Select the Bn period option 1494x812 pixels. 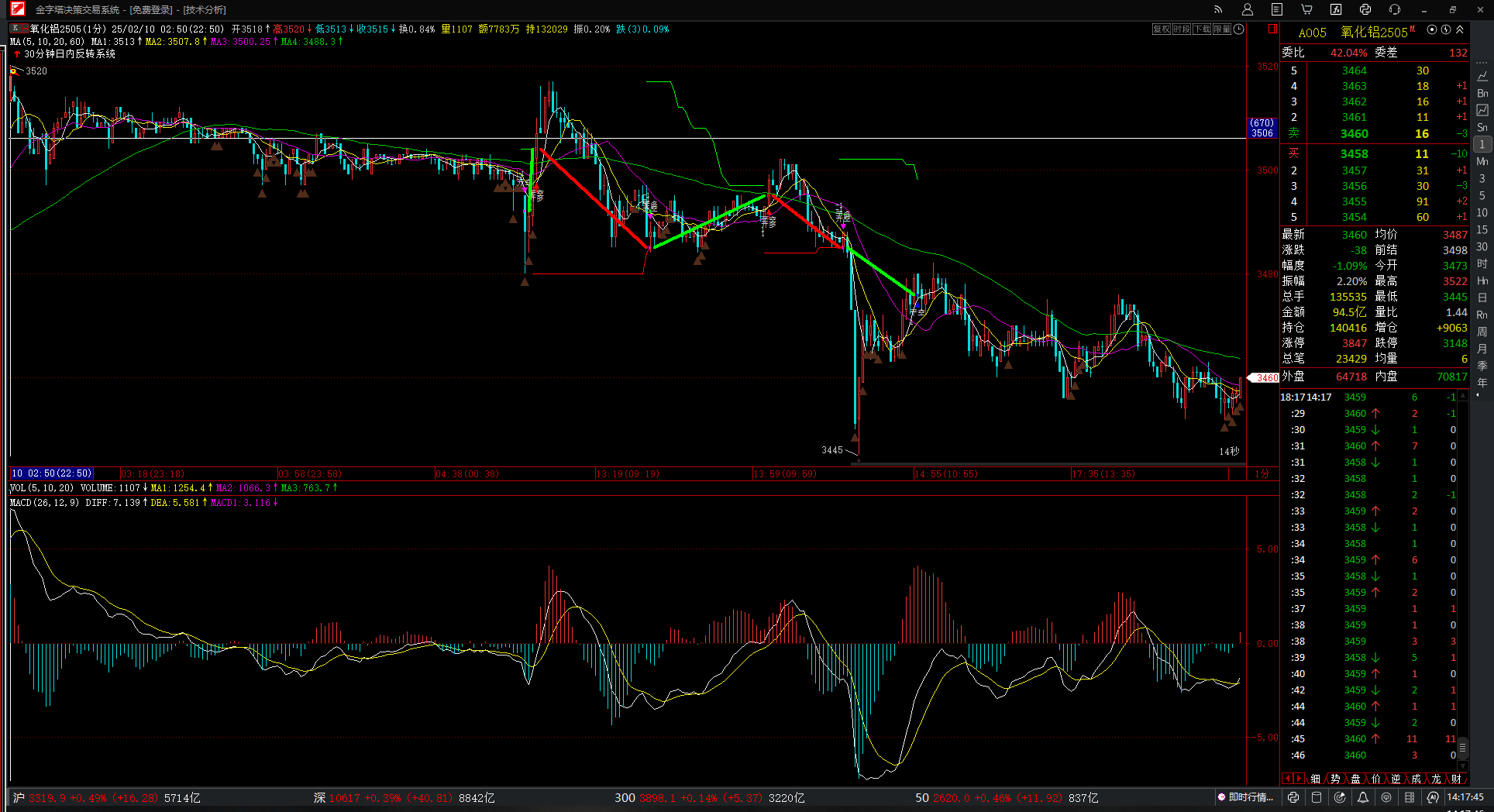pos(1482,93)
